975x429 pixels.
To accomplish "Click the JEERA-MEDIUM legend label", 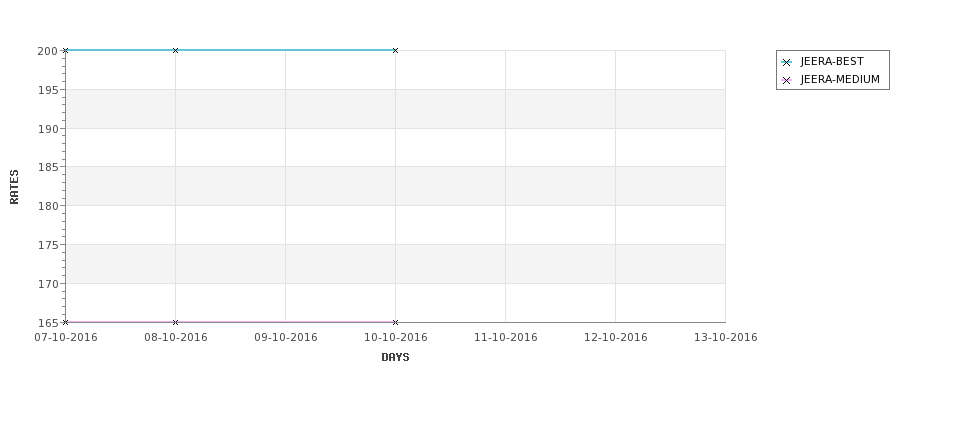I will pyautogui.click(x=840, y=80).
